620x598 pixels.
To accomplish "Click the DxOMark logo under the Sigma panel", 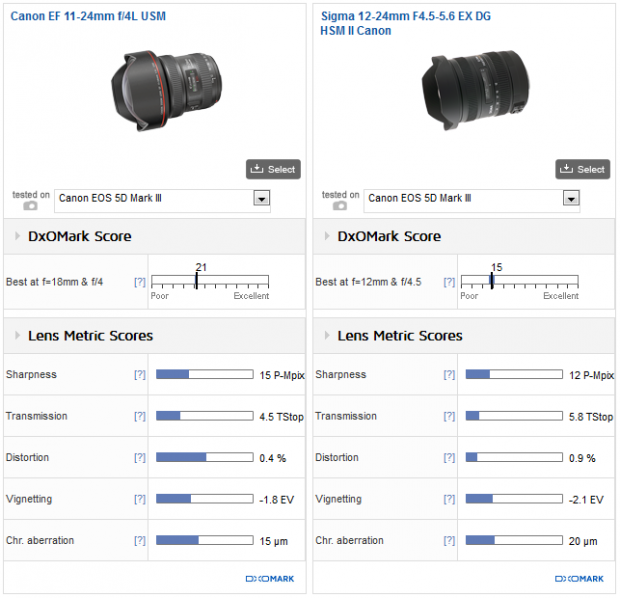I will pyautogui.click(x=579, y=579).
